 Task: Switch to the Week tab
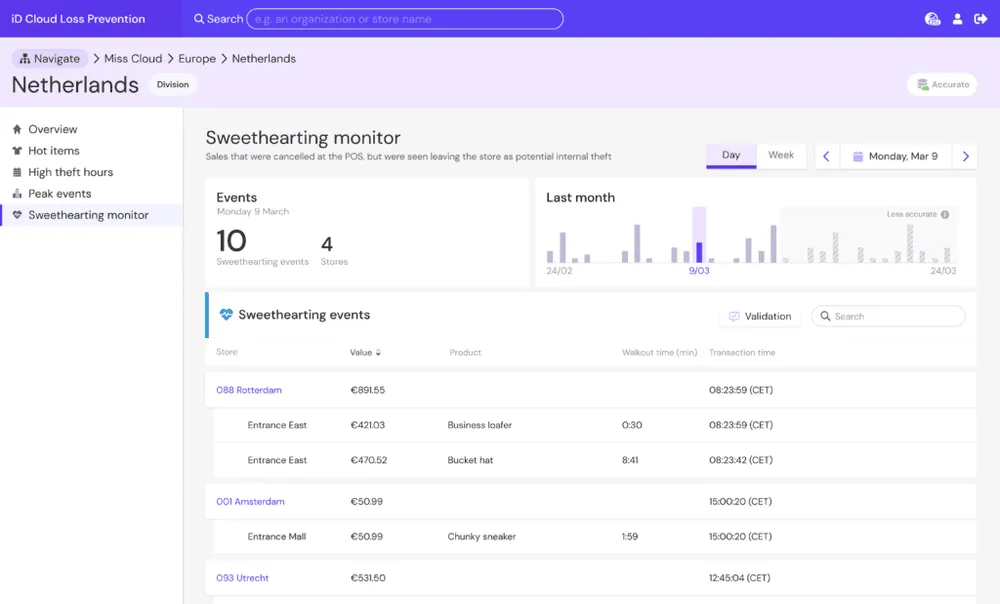coord(781,156)
